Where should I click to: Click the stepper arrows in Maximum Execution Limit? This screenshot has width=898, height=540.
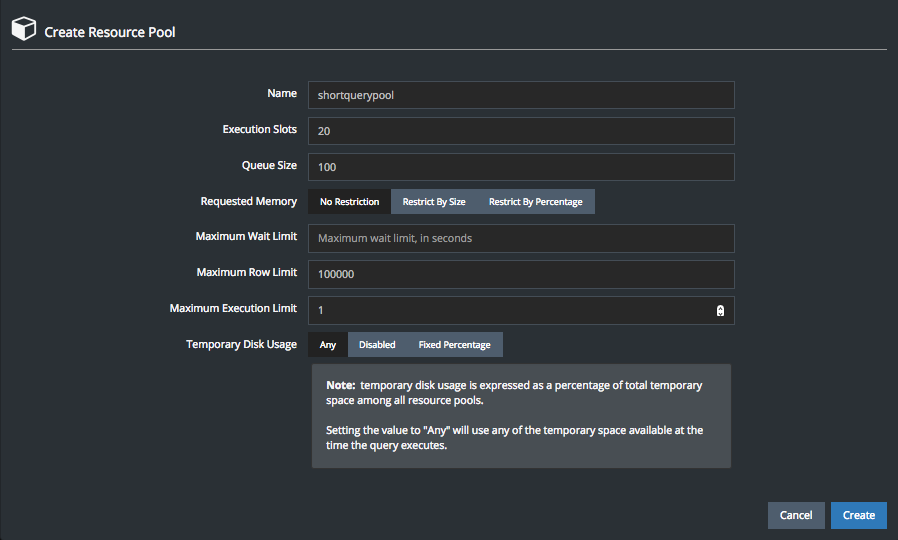pos(720,311)
